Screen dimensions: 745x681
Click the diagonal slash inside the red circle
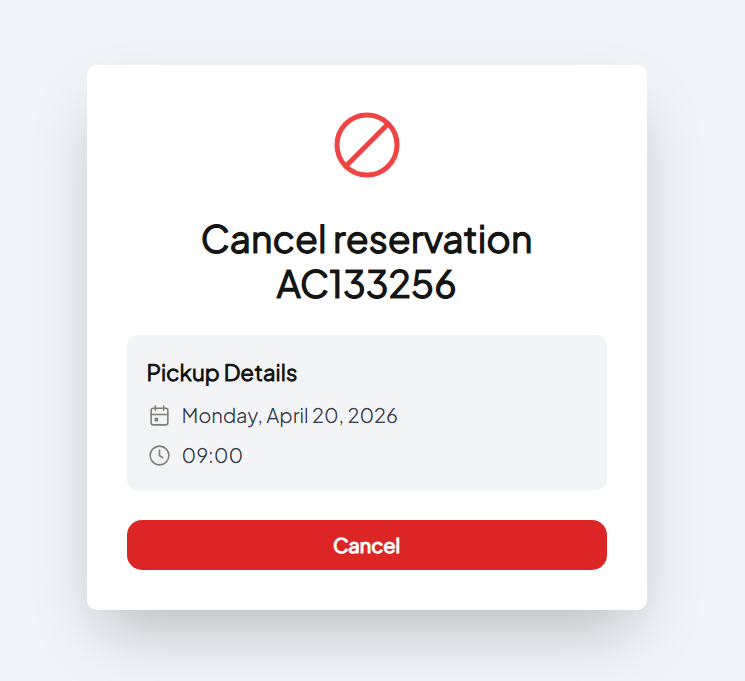pyautogui.click(x=367, y=145)
